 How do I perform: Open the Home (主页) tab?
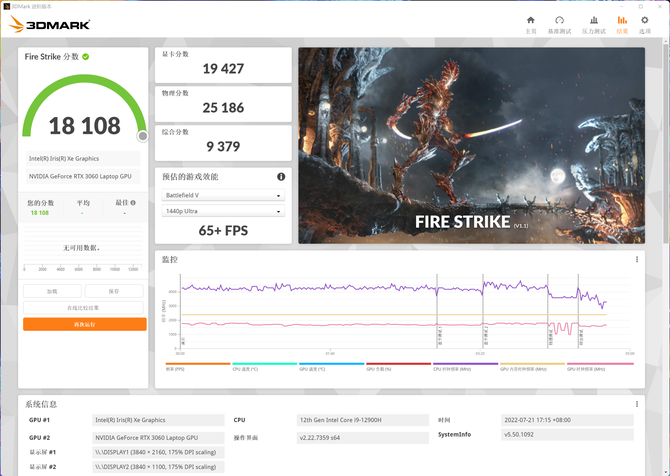(531, 24)
